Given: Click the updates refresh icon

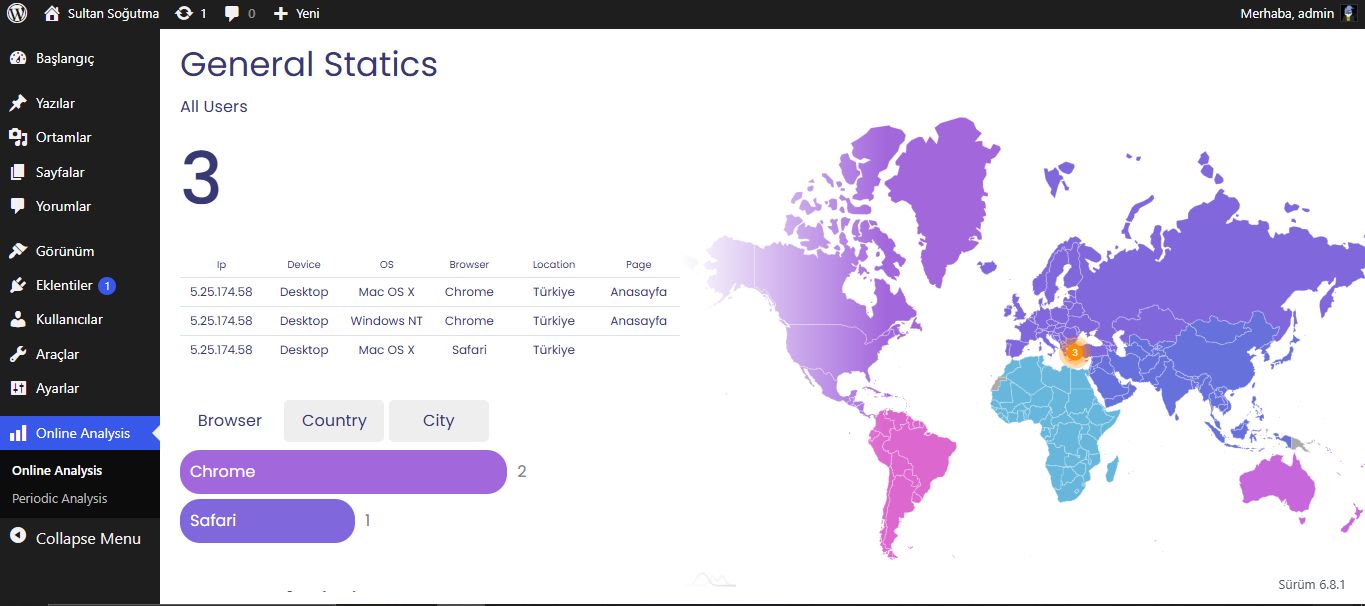Looking at the screenshot, I should pos(183,14).
